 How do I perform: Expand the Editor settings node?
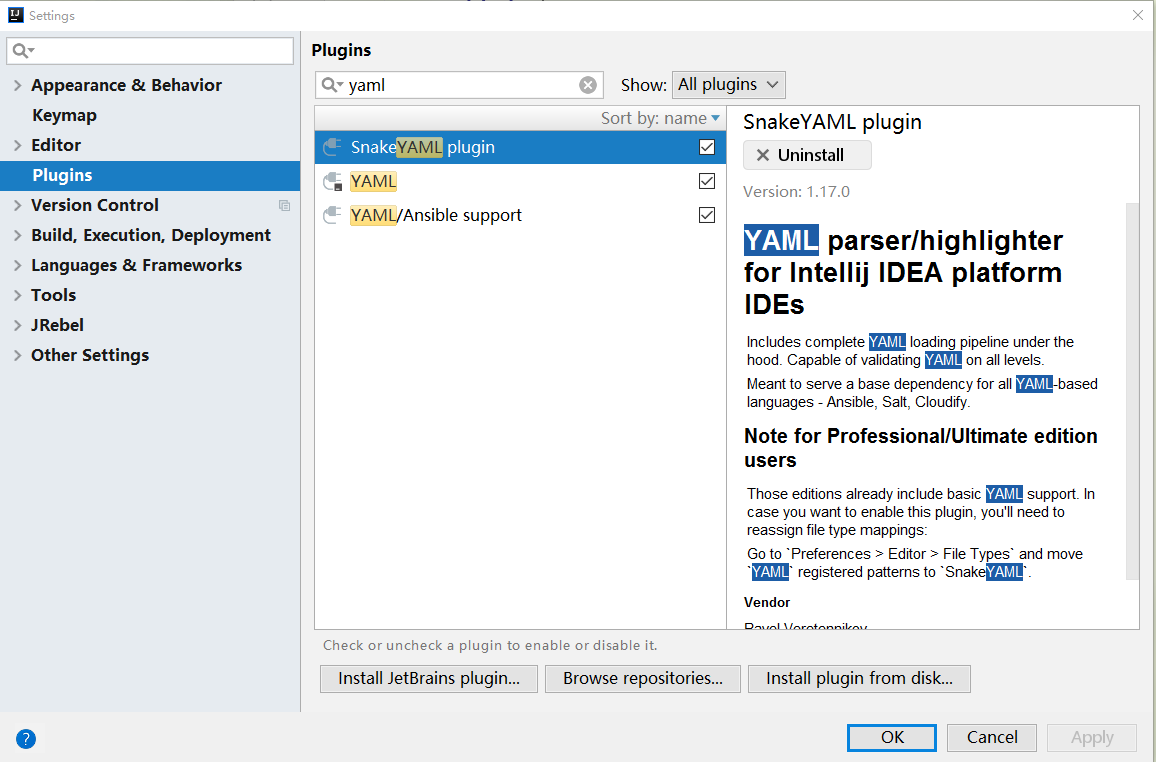pos(18,145)
